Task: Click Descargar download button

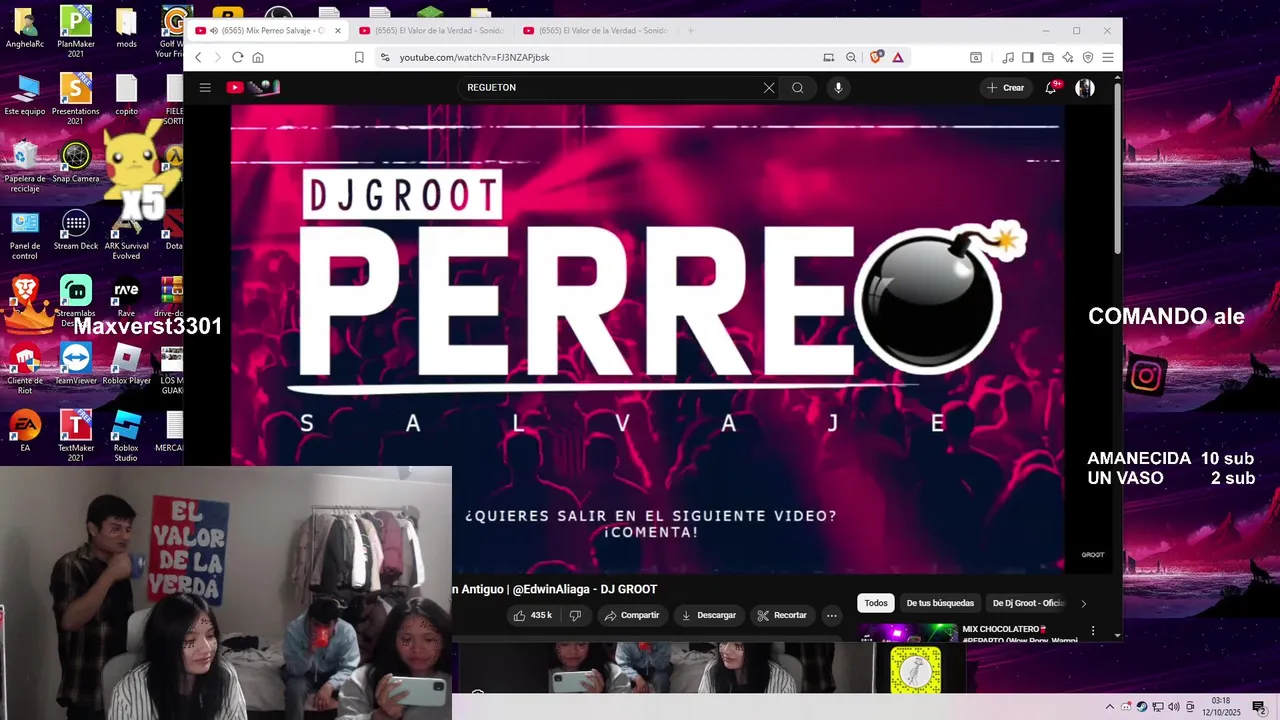Action: (709, 616)
